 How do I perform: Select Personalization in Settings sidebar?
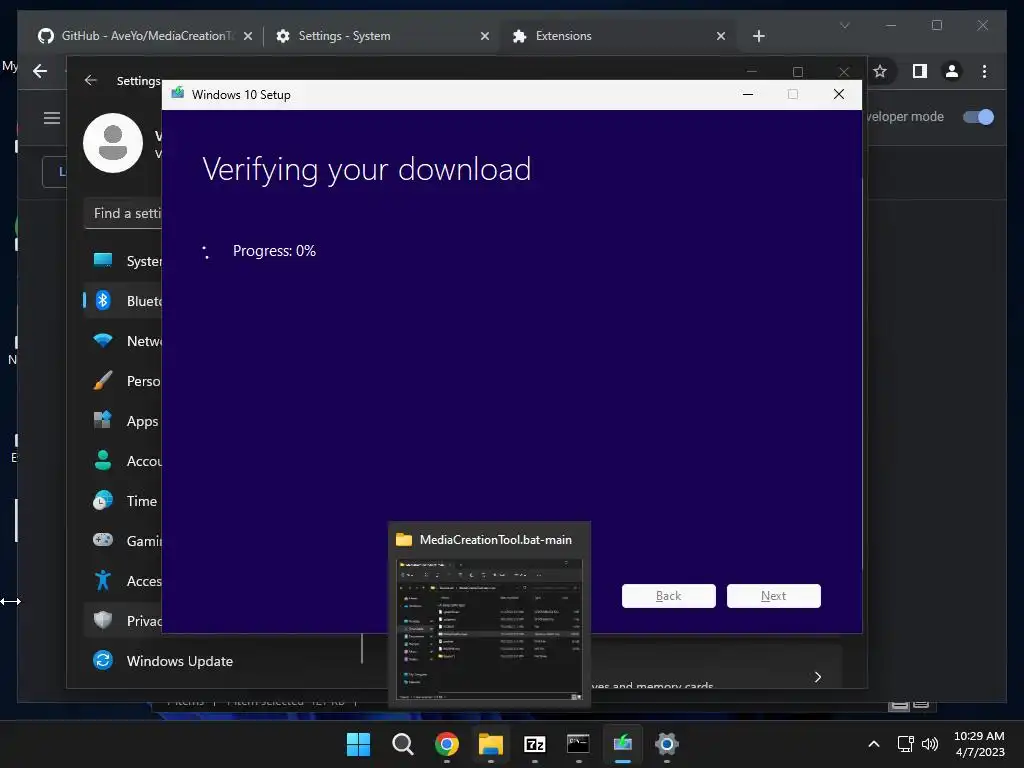click(x=123, y=381)
